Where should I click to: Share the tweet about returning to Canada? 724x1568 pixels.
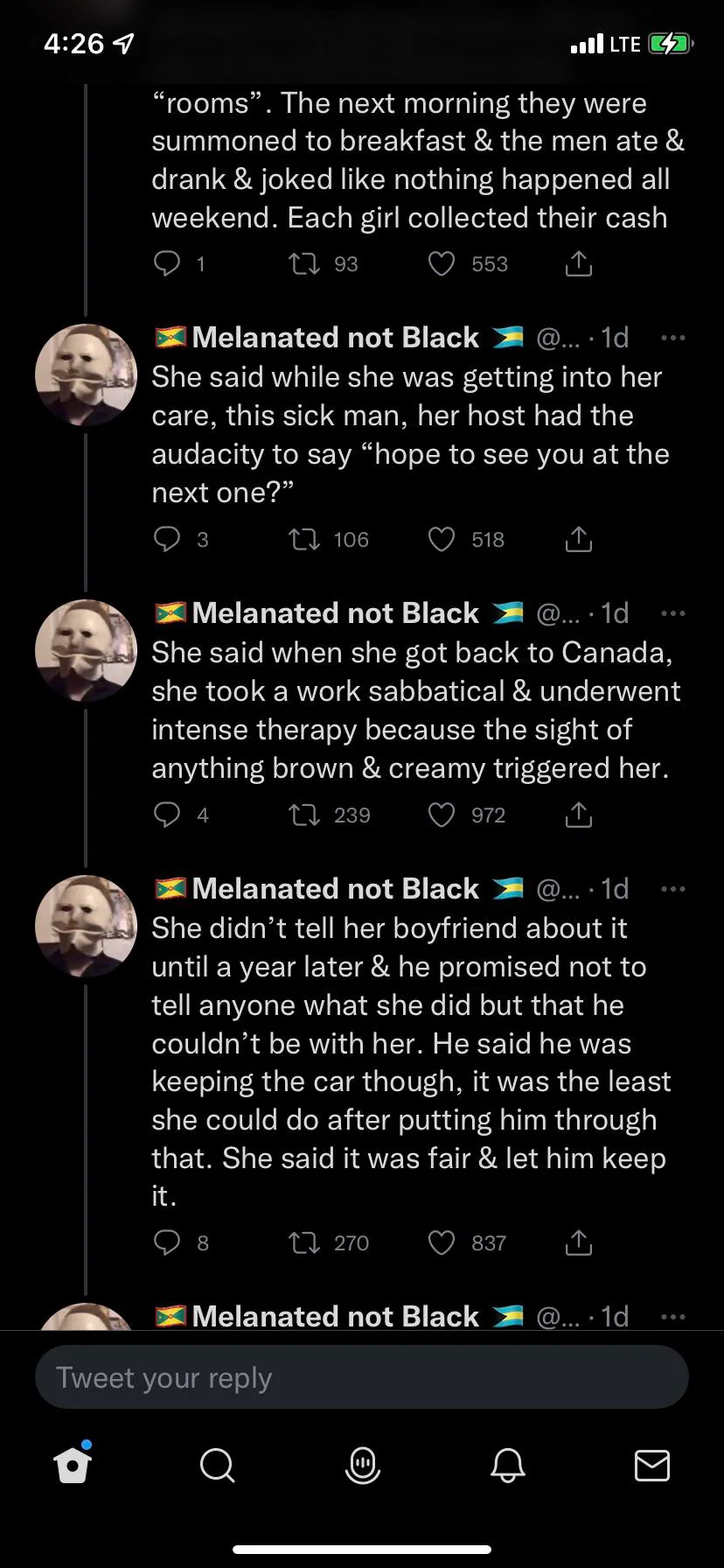pyautogui.click(x=578, y=815)
